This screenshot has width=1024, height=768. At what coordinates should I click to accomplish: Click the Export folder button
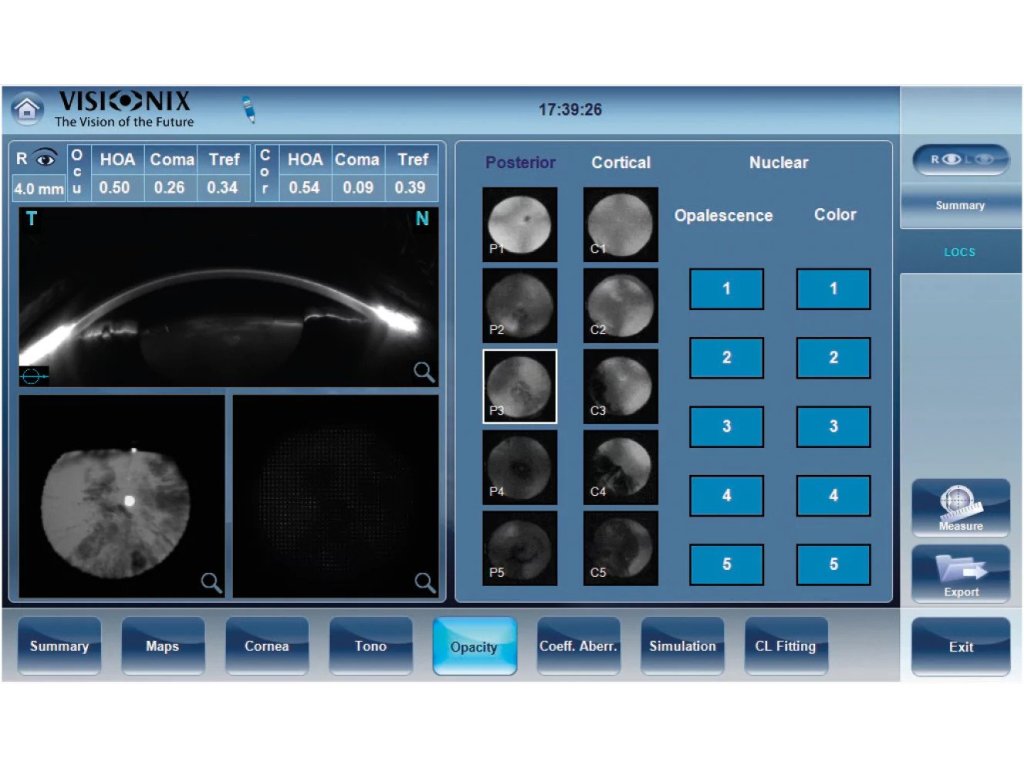pos(961,574)
